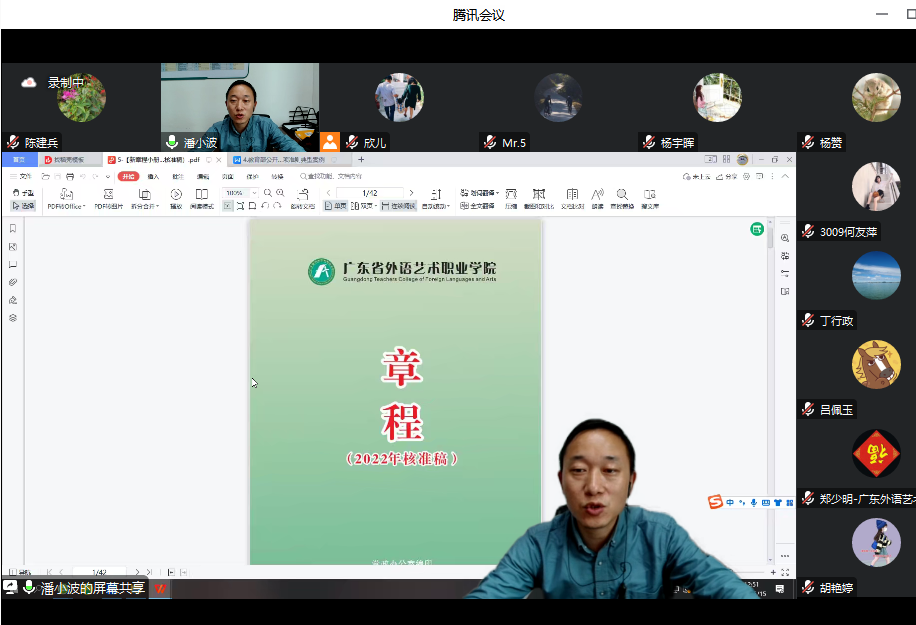This screenshot has width=916, height=625.
Task: Click the PDF转图片 converter icon
Action: [109, 199]
